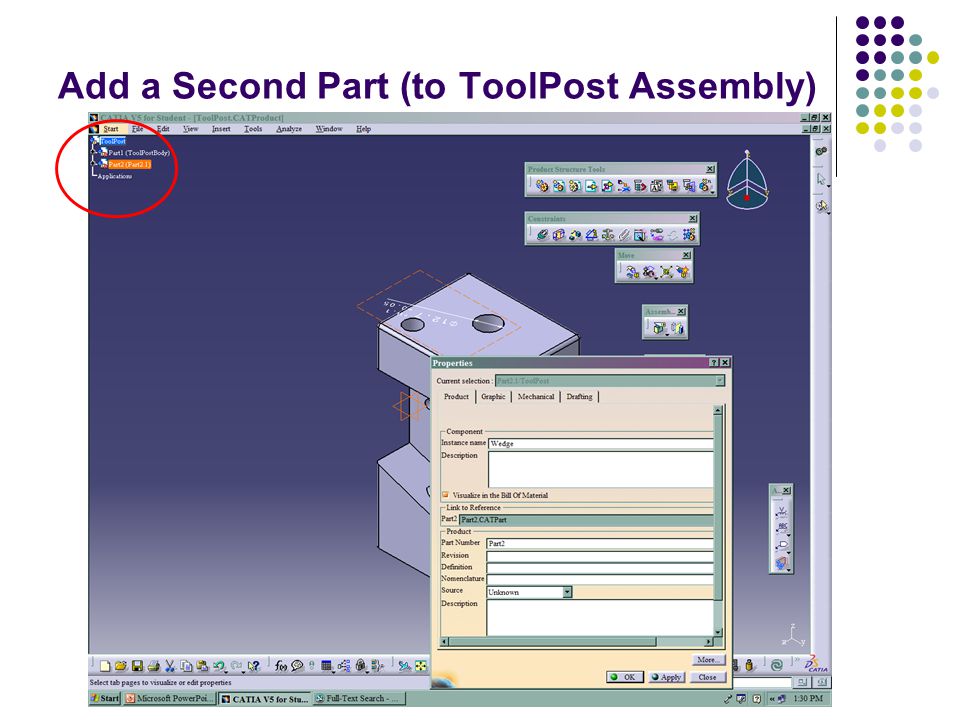960x720 pixels.
Task: Click the New document icon in bottom toolbar
Action: coord(105,666)
